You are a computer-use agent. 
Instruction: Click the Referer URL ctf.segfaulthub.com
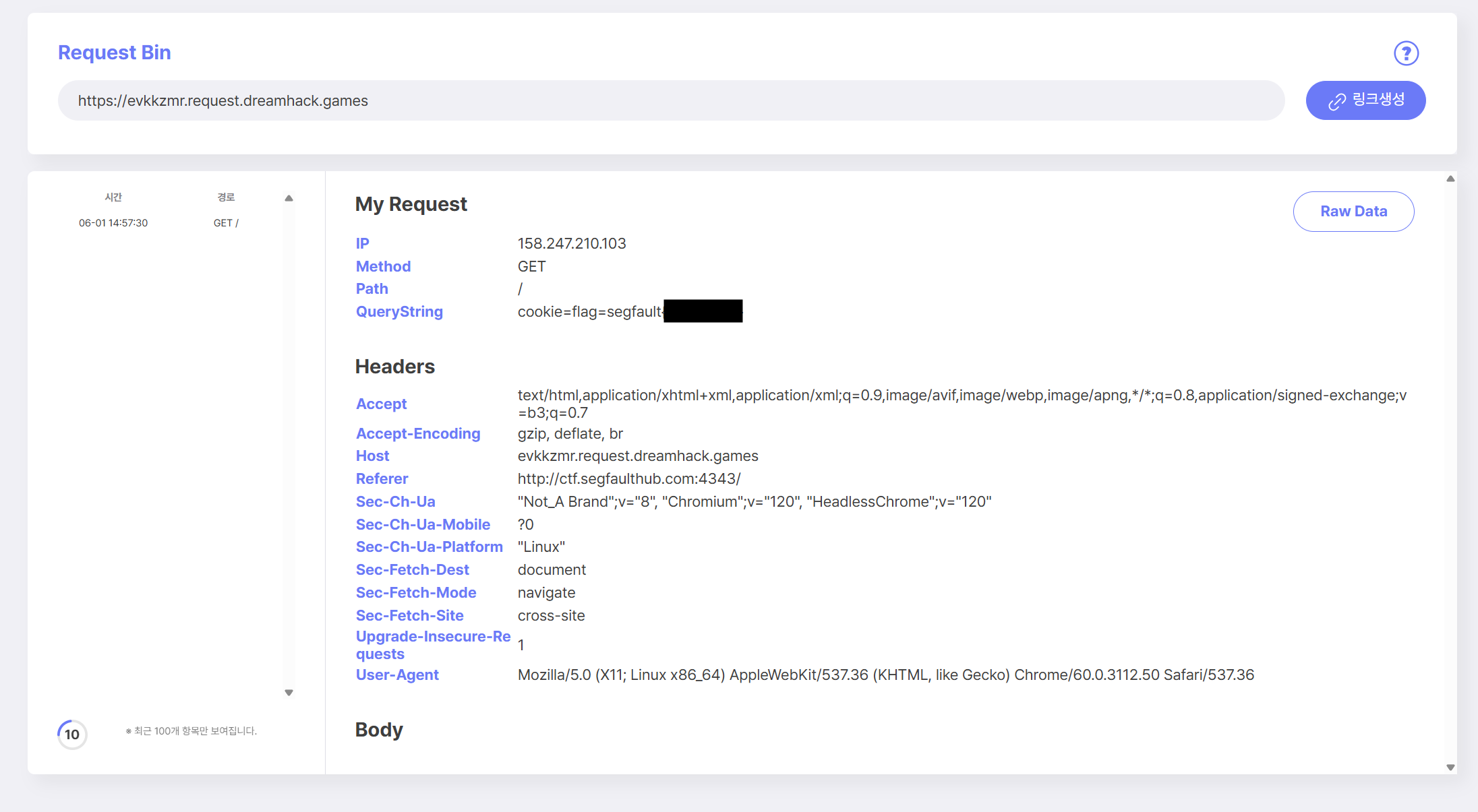629,478
